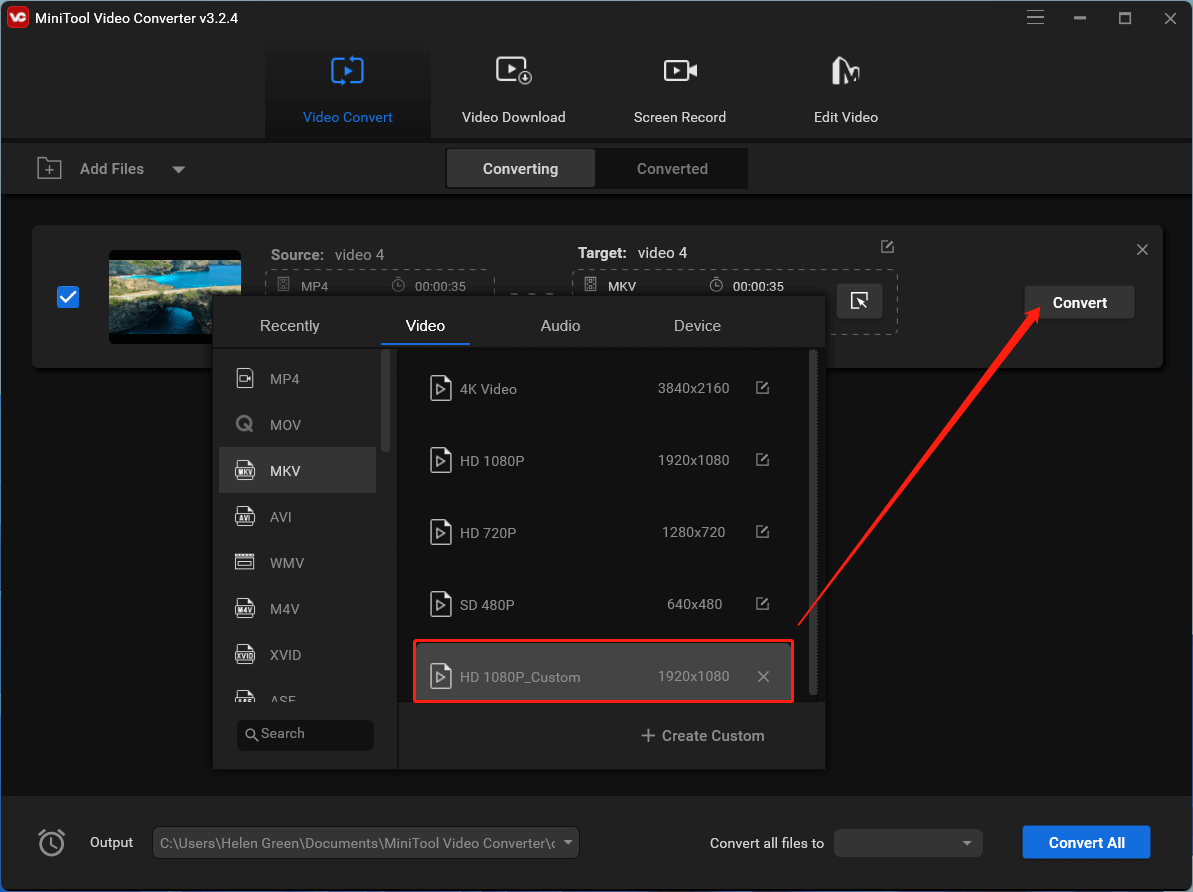Viewport: 1193px width, 892px height.
Task: Click the video 4 thumbnail
Action: (174, 296)
